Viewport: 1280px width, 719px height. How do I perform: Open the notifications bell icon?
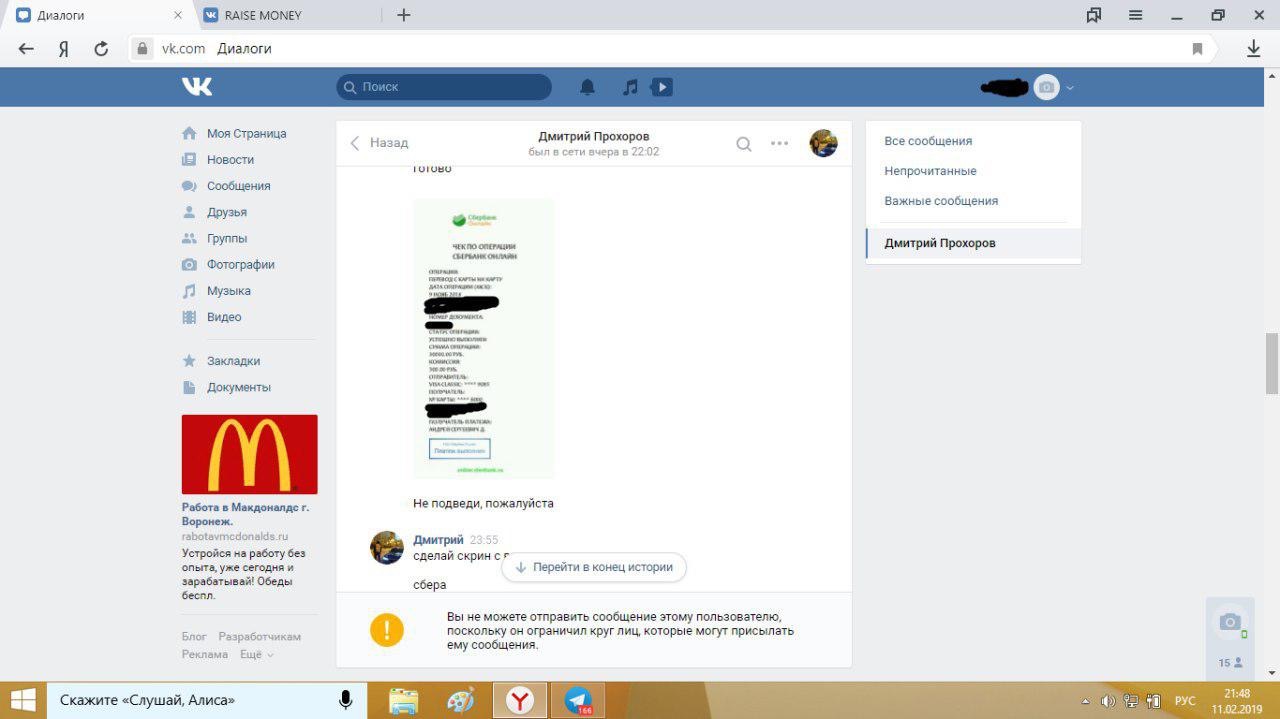(x=588, y=87)
